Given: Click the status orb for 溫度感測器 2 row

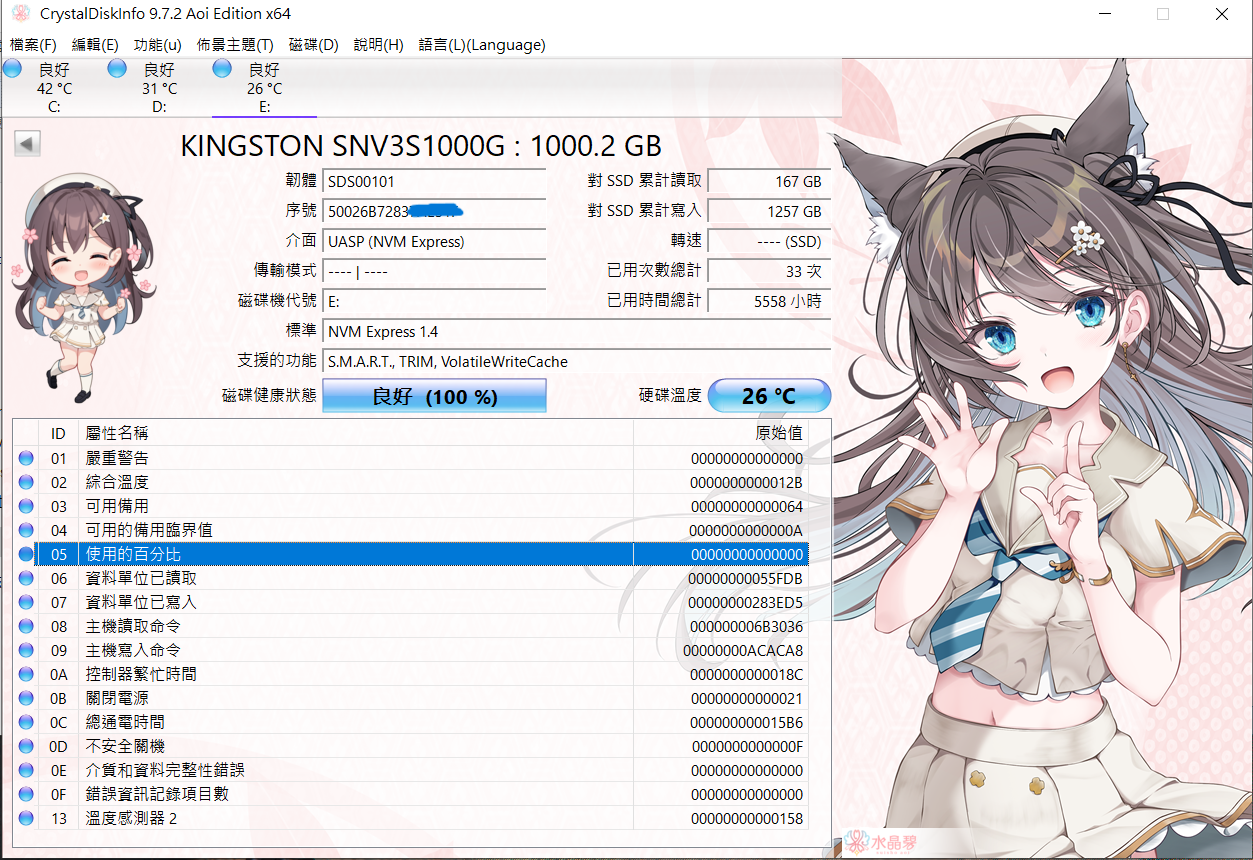Looking at the screenshot, I should point(26,818).
